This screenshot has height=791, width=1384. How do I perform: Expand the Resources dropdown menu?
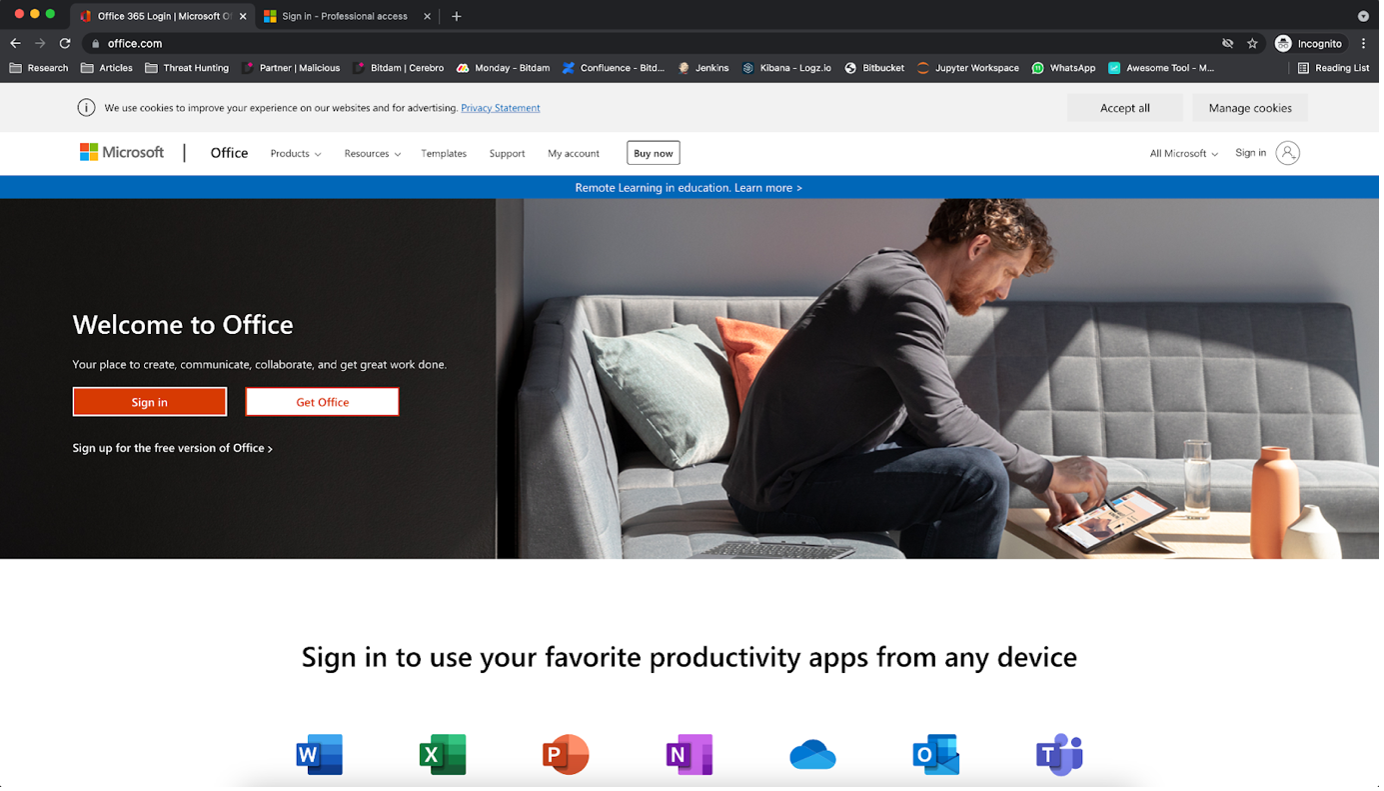tap(374, 154)
